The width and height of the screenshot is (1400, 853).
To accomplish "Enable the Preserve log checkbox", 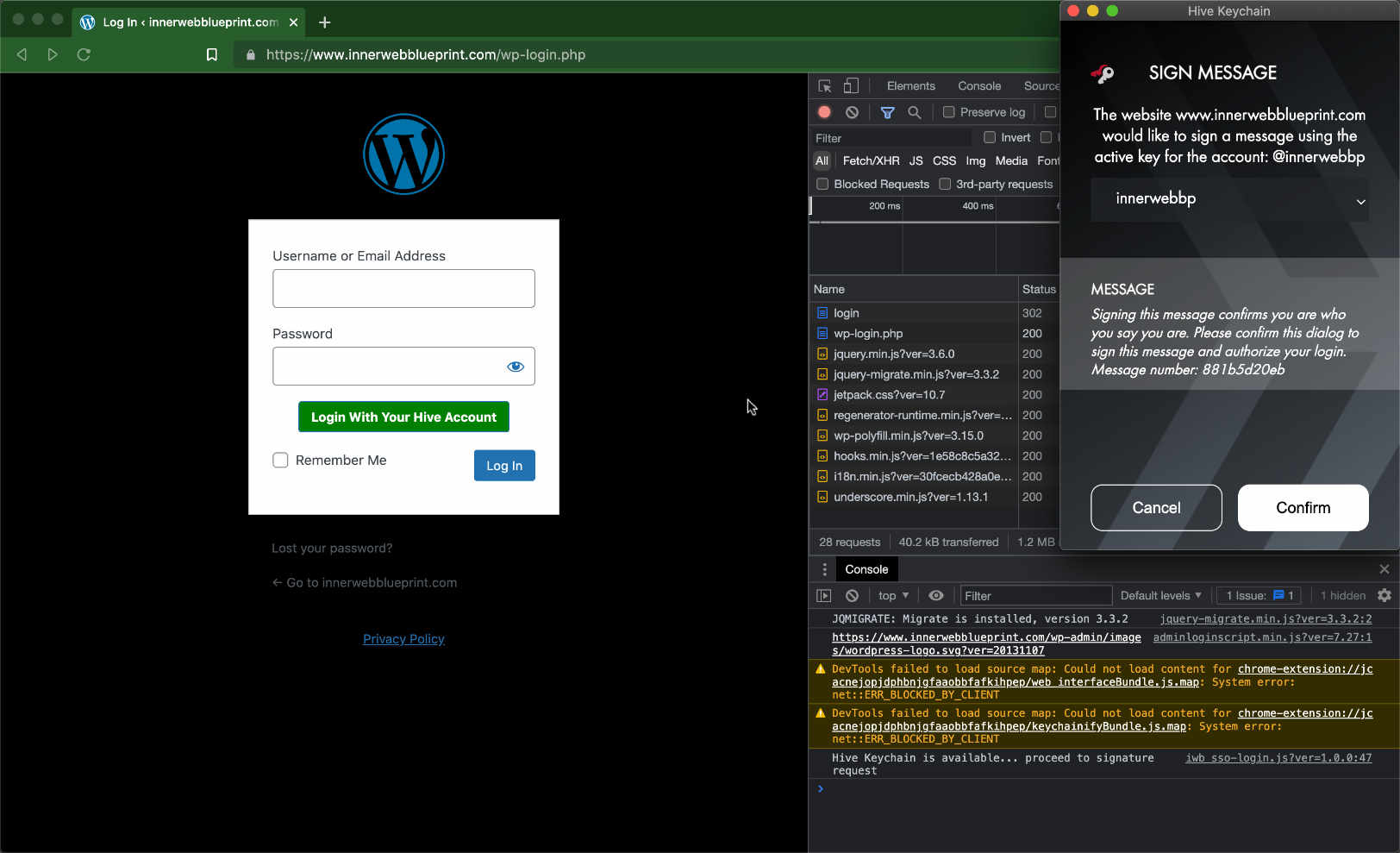I will coord(948,112).
